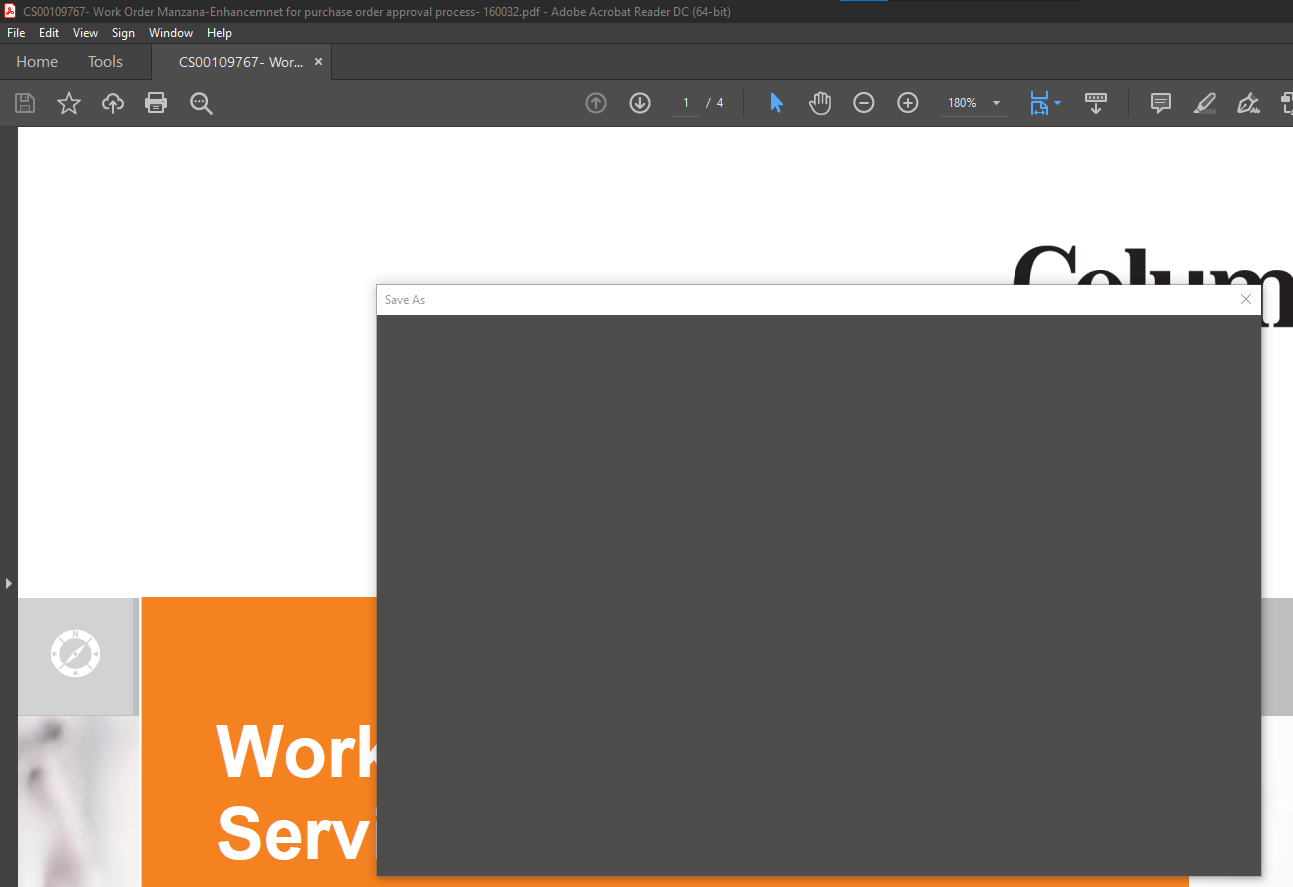This screenshot has height=887, width=1293.
Task: Upload file using the cloud icon
Action: tap(113, 103)
